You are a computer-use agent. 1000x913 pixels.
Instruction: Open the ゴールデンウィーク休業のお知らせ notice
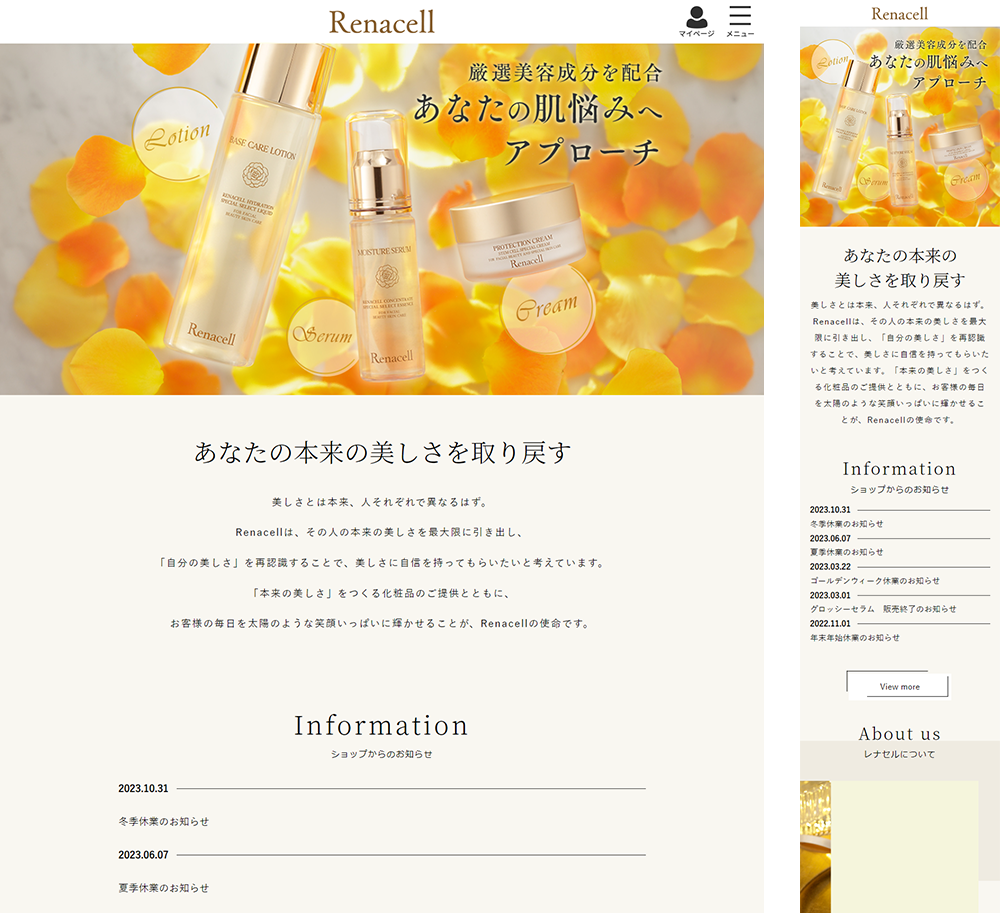click(x=874, y=580)
